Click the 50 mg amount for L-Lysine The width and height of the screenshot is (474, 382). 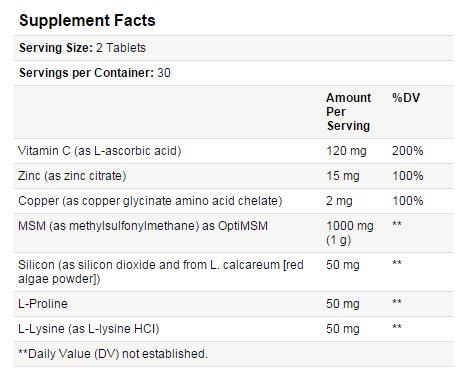point(343,329)
